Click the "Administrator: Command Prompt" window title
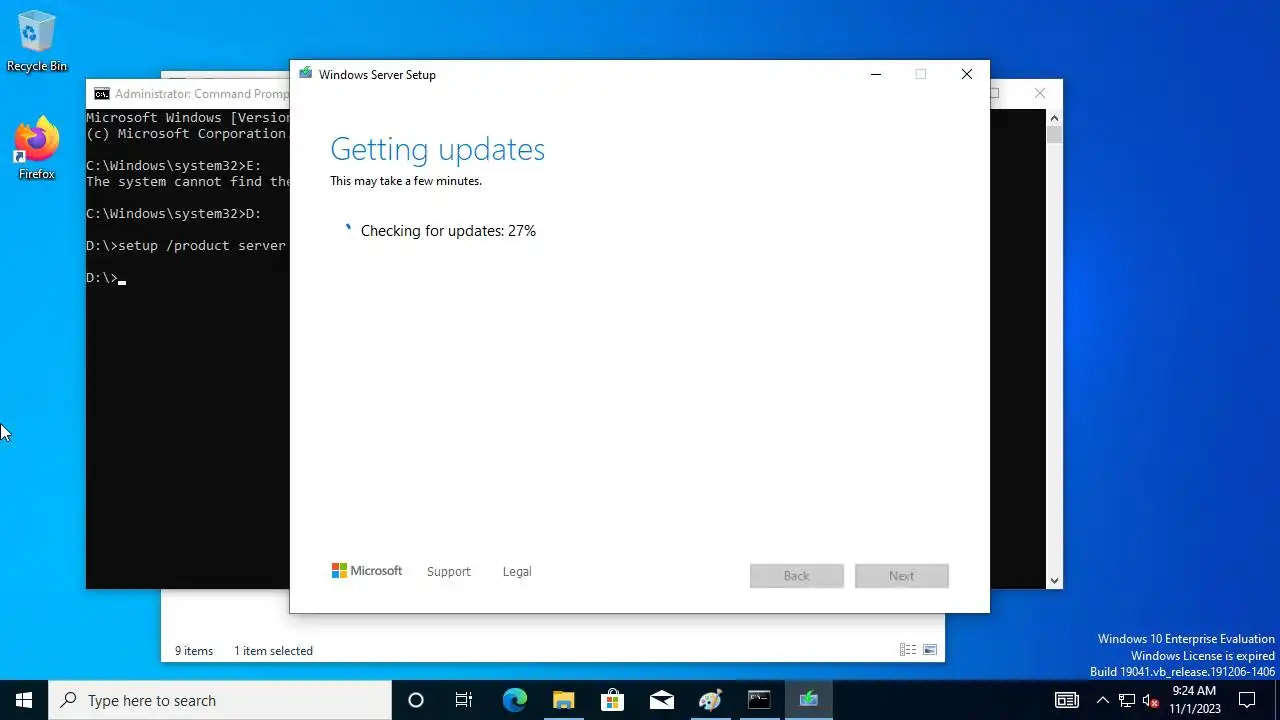1280x720 pixels. [201, 94]
